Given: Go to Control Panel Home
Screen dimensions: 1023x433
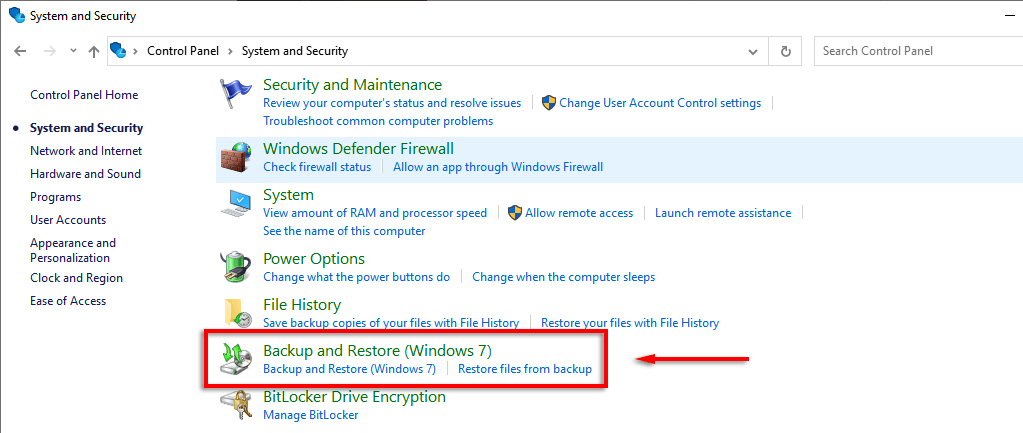Looking at the screenshot, I should point(84,95).
